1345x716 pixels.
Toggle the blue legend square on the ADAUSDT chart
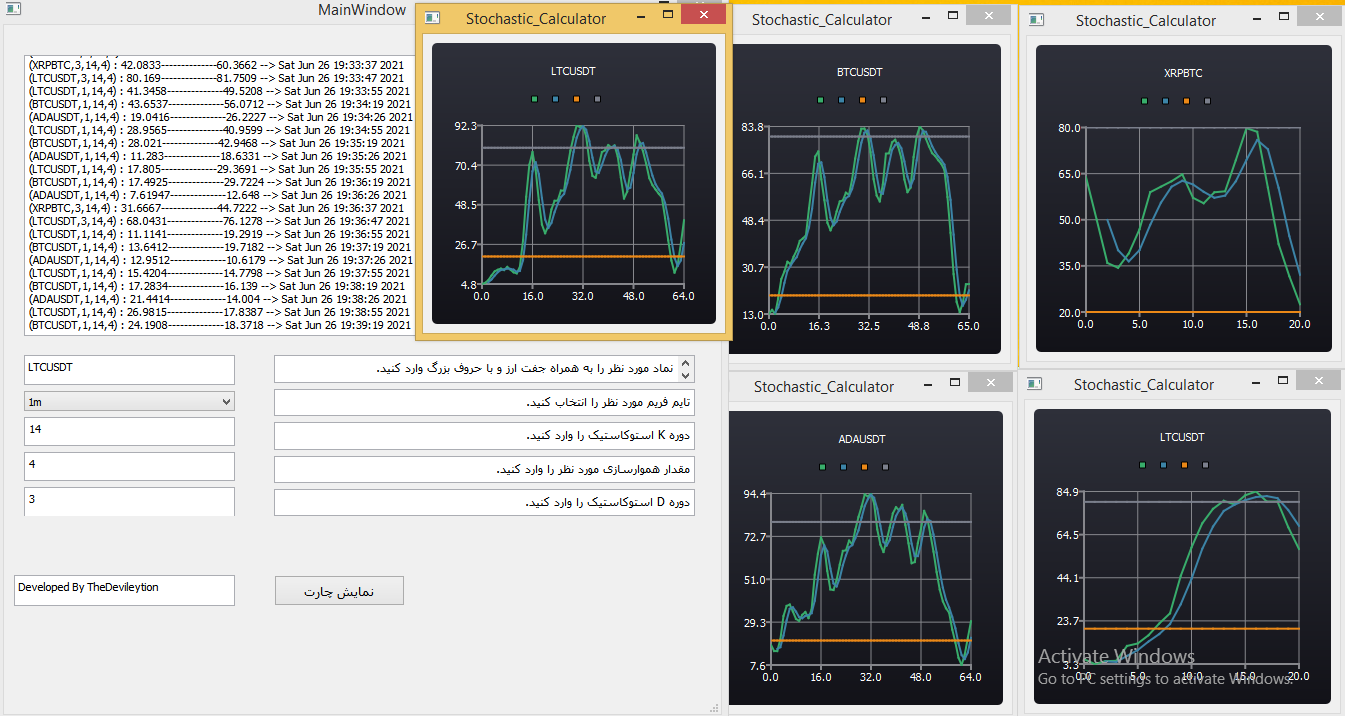843,467
